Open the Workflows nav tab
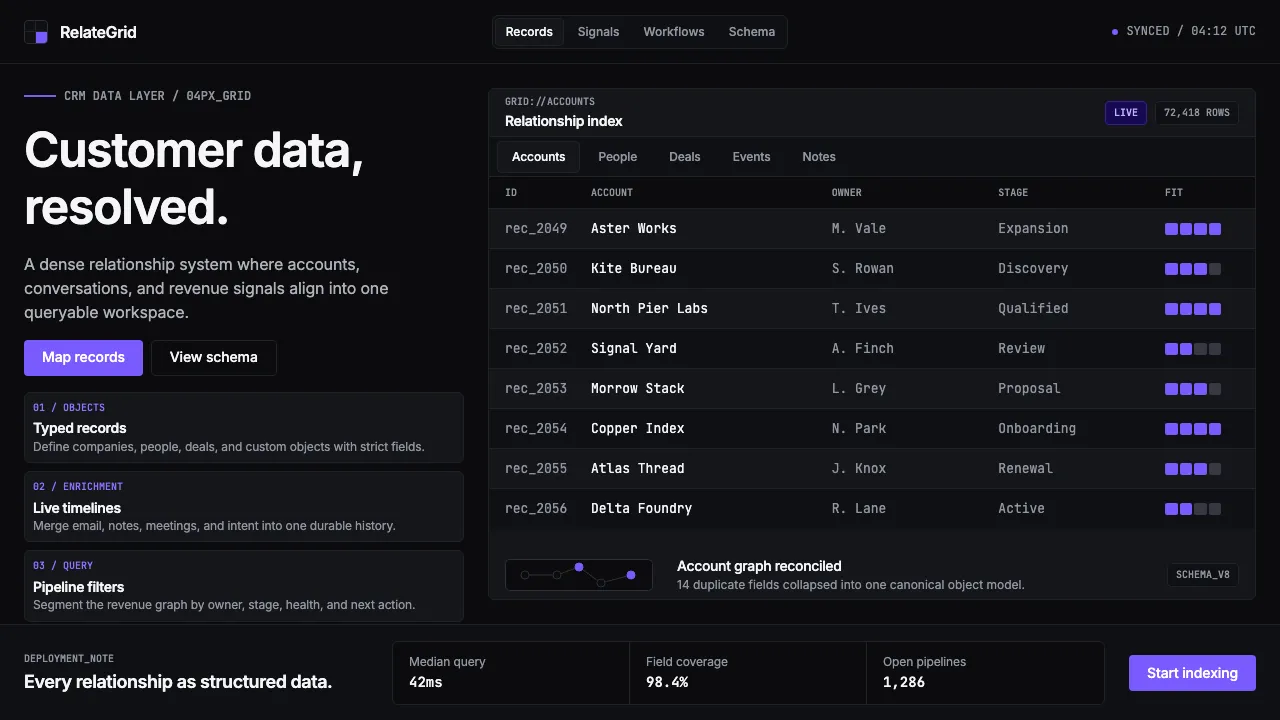Screen dimensions: 1280x720 coord(674,32)
